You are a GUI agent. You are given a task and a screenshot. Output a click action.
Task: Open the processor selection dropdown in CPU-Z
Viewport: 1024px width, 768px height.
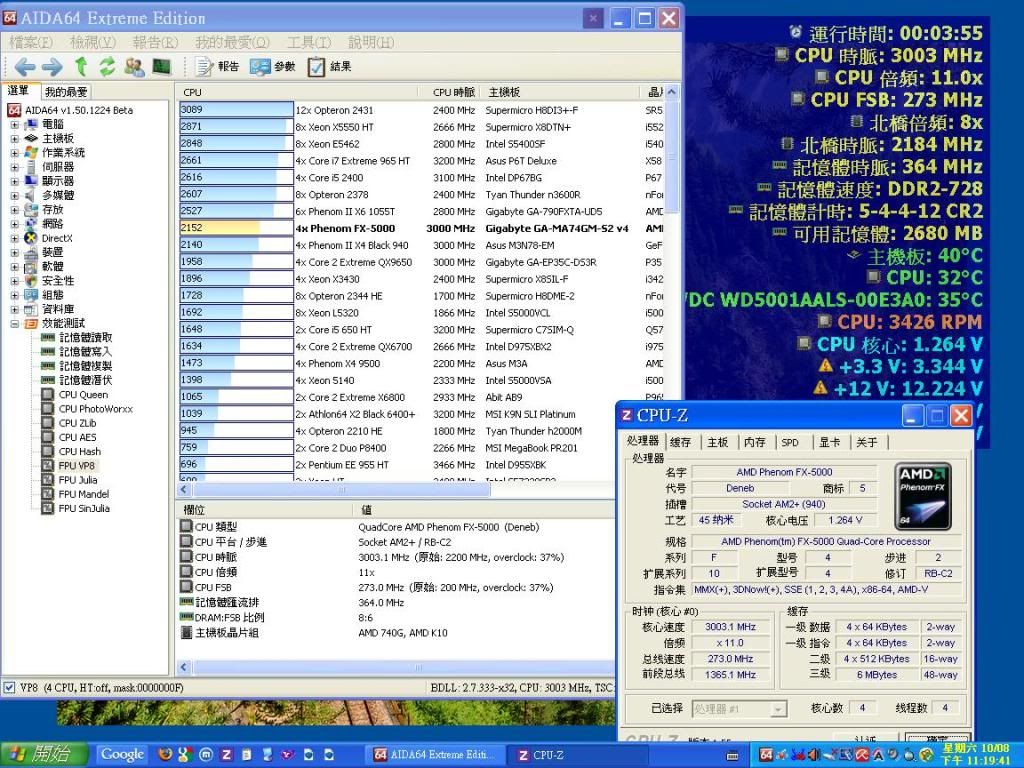tap(778, 708)
